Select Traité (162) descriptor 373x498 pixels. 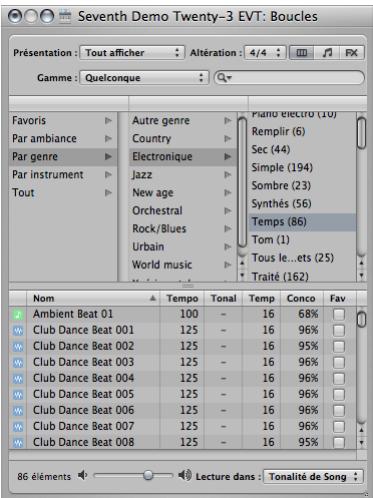pyautogui.click(x=302, y=276)
